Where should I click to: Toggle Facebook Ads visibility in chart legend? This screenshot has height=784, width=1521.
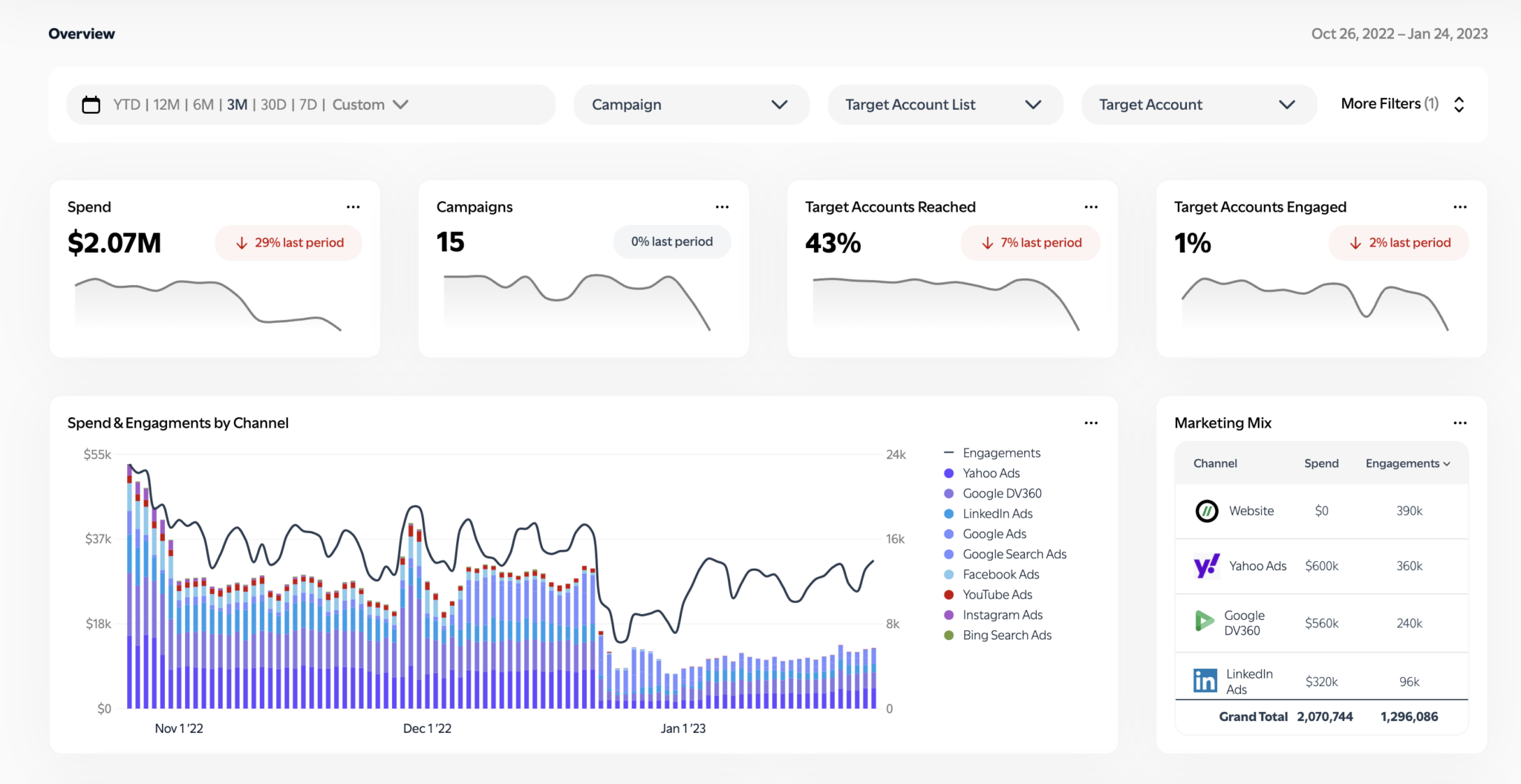(x=1000, y=574)
